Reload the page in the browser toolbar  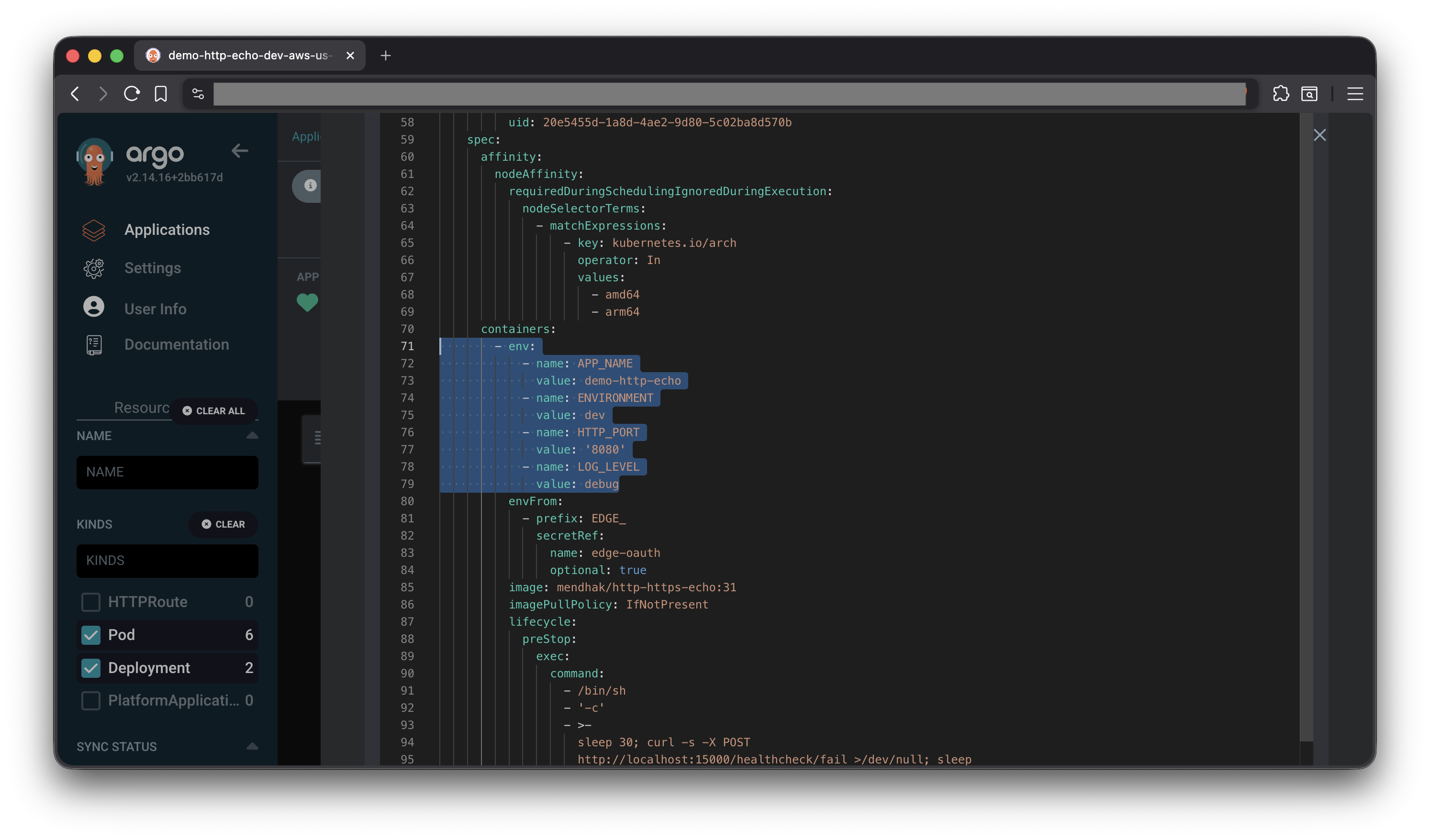coord(132,94)
